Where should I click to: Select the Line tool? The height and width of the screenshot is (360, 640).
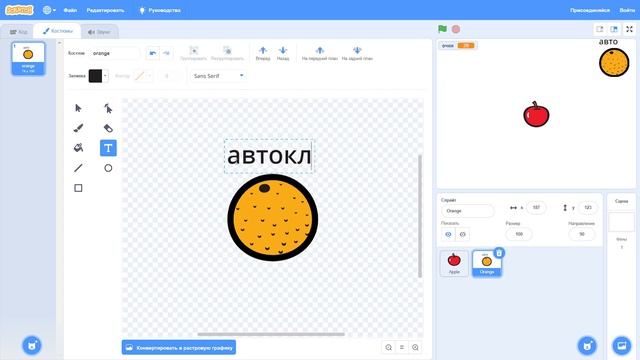78,168
